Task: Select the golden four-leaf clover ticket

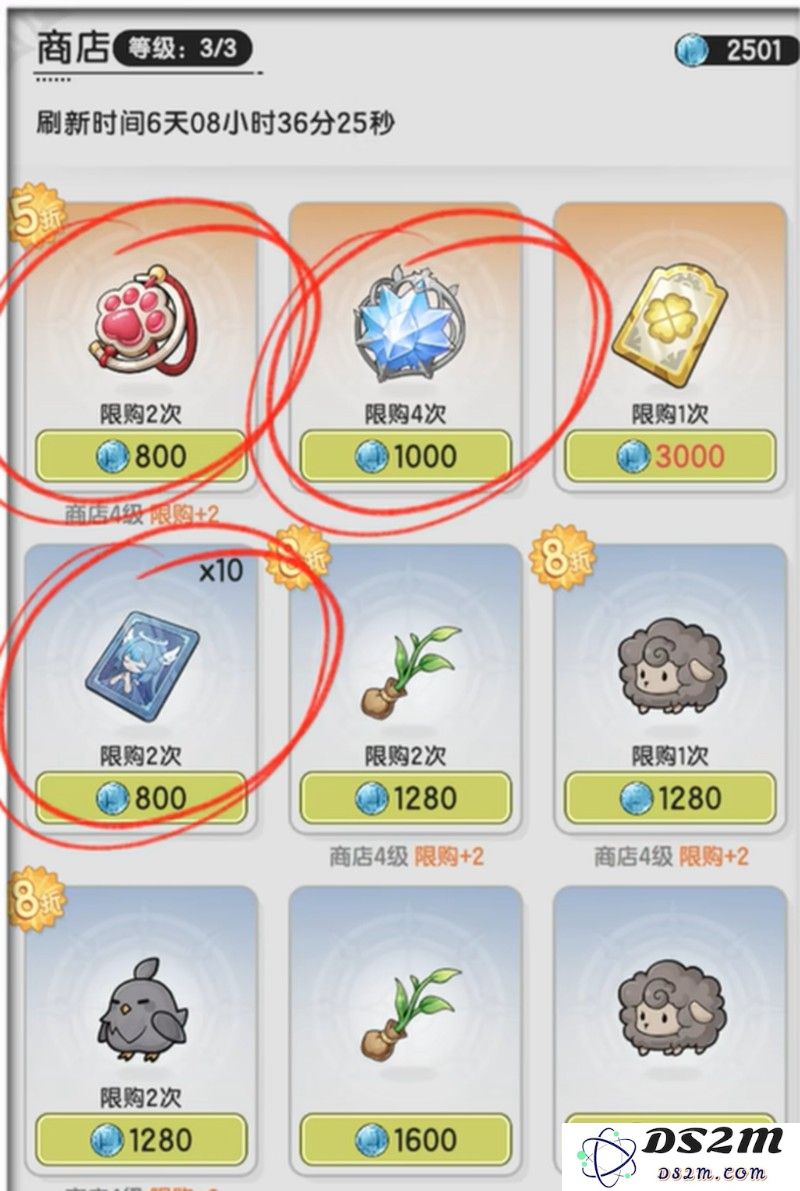Action: point(670,324)
